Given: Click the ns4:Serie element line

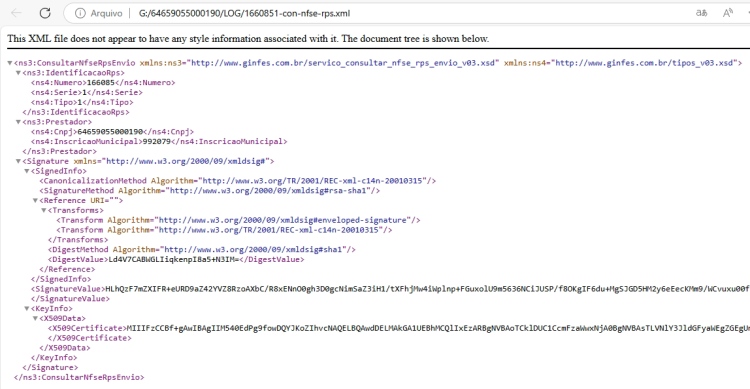Looking at the screenshot, I should [87, 92].
